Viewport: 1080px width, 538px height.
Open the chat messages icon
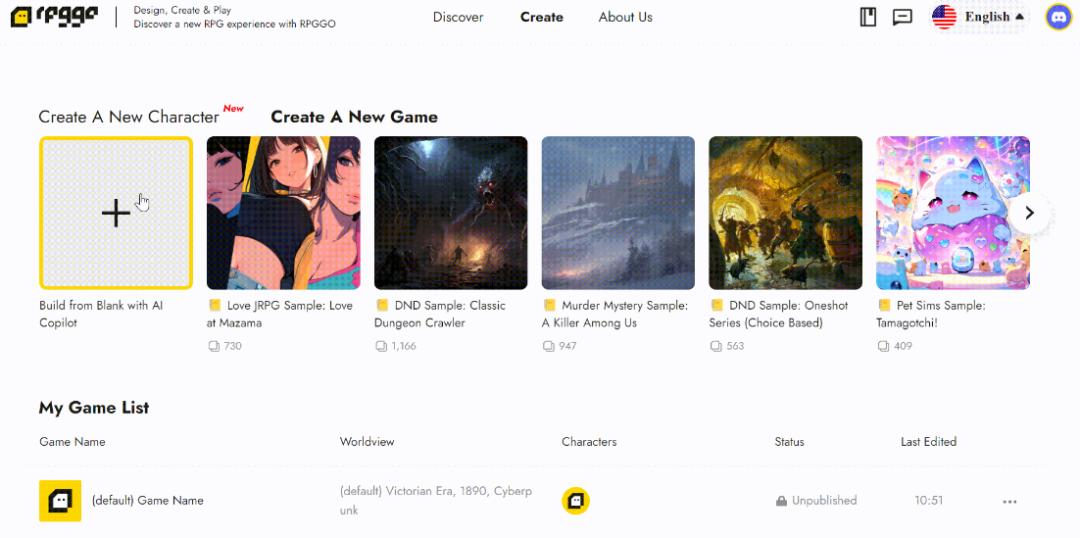click(x=902, y=17)
